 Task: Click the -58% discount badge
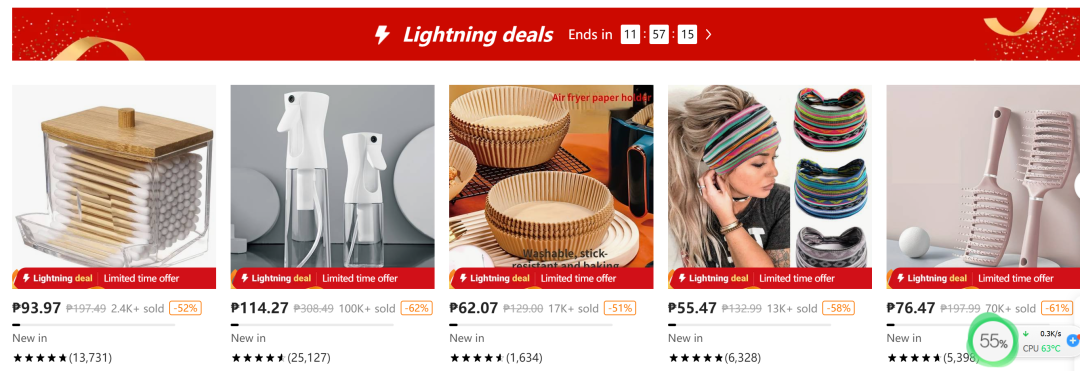(839, 308)
